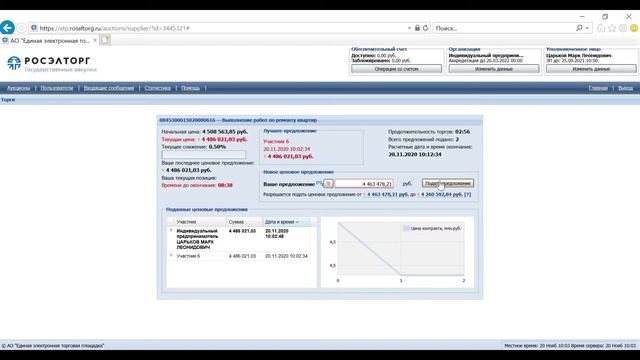Screen dimensions: 640x360
Task: Open a new browser tab
Action: click(x=105, y=40)
